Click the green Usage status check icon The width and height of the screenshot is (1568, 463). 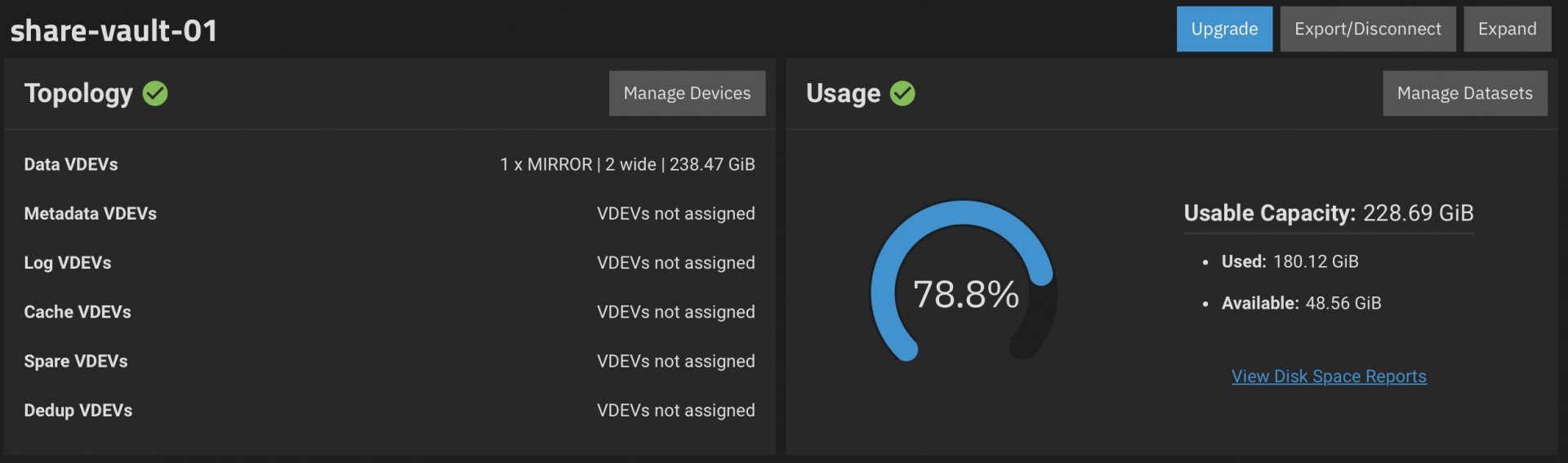tap(902, 93)
